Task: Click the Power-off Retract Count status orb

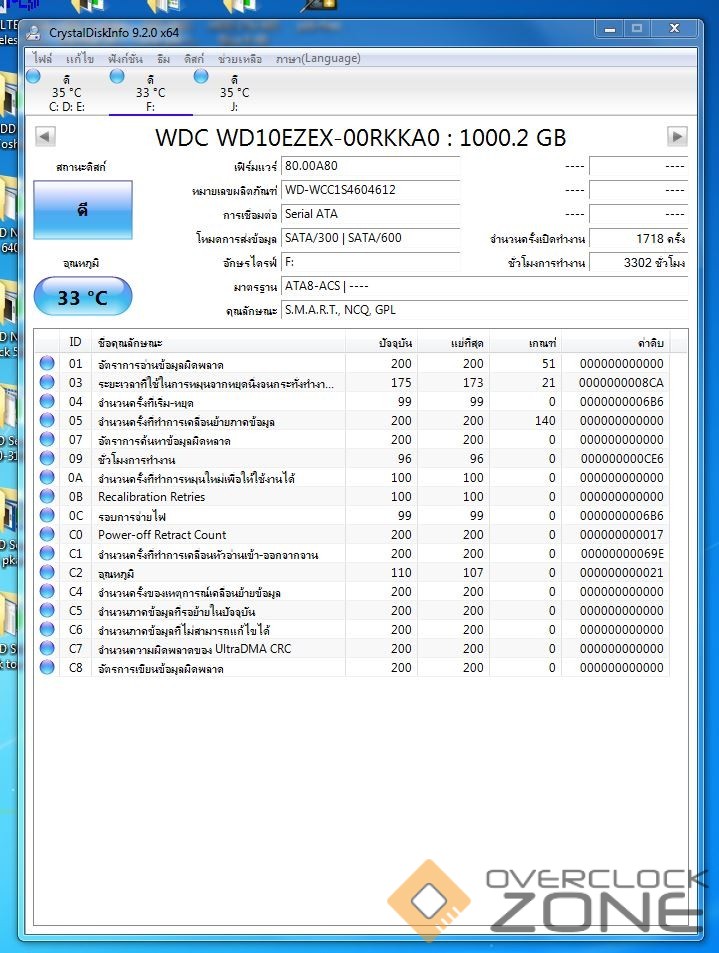Action: coord(47,535)
